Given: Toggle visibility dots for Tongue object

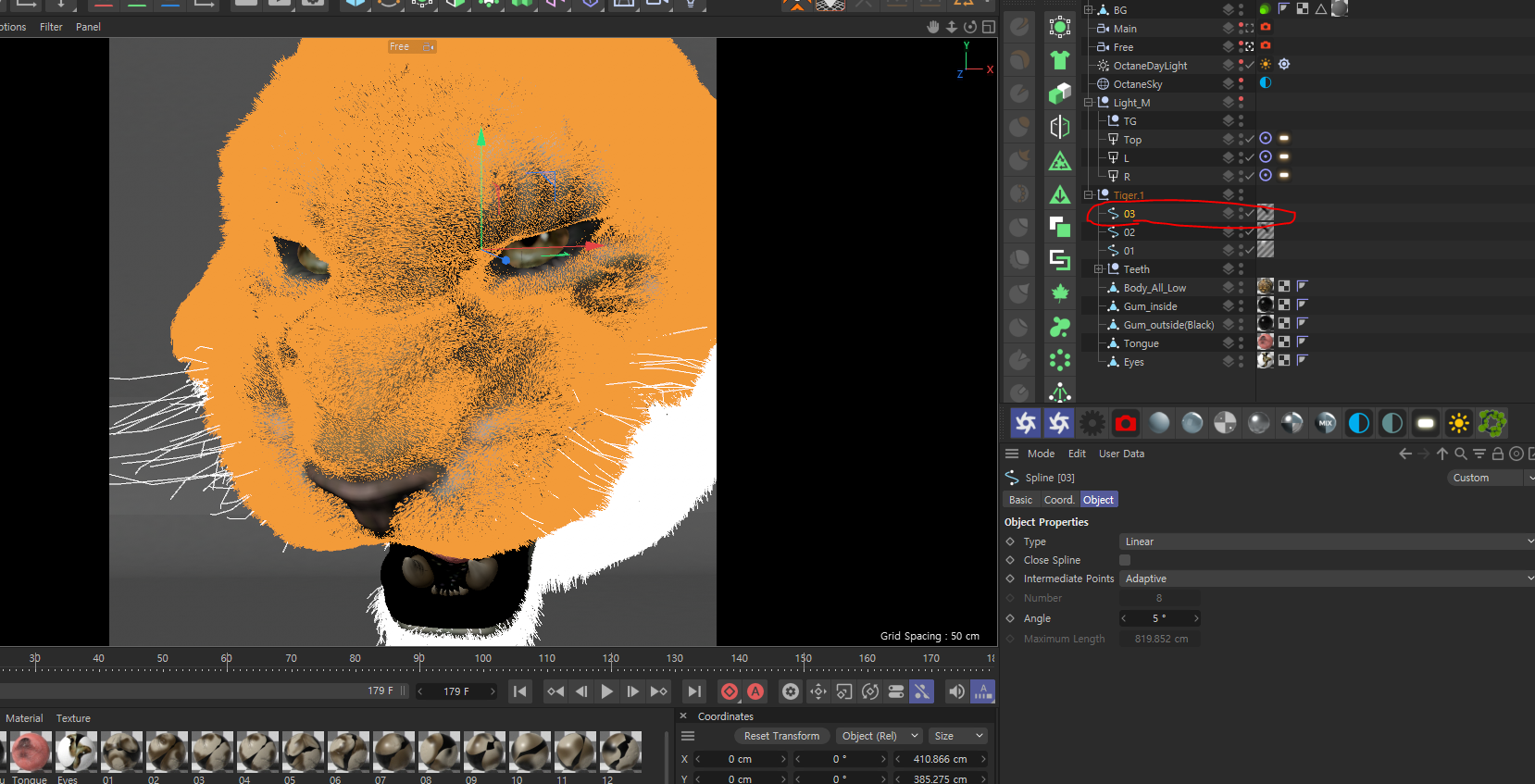Looking at the screenshot, I should pos(1241,342).
